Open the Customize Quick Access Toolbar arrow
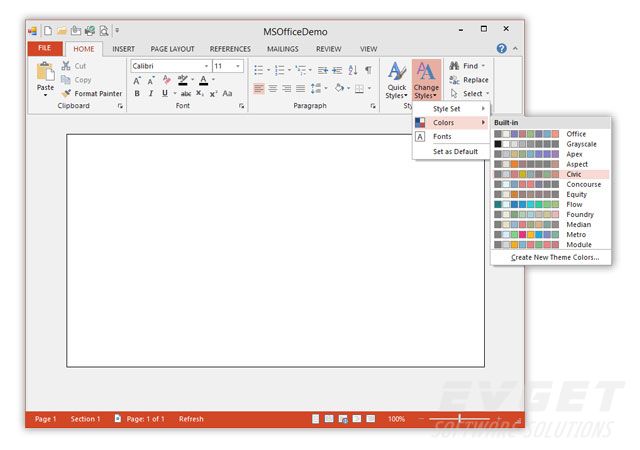The width and height of the screenshot is (640, 450). (x=117, y=30)
